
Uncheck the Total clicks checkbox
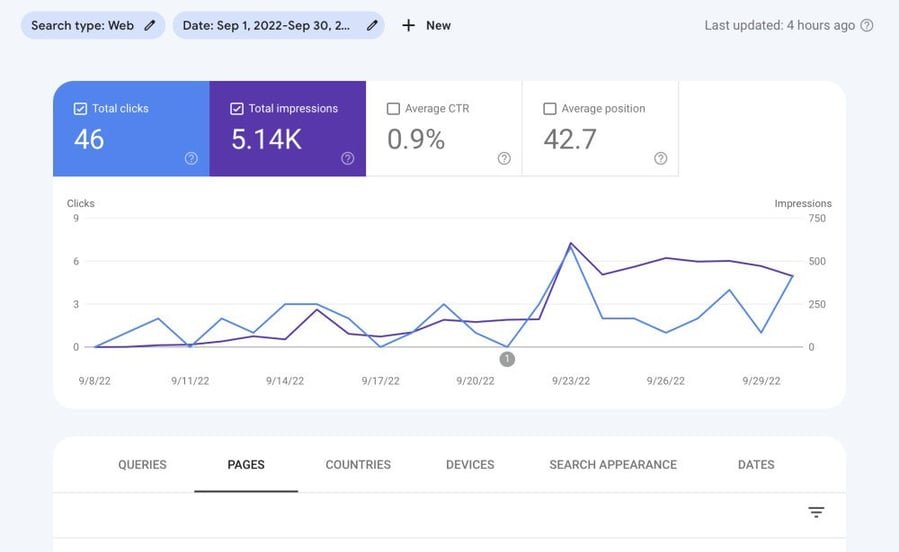(x=80, y=108)
